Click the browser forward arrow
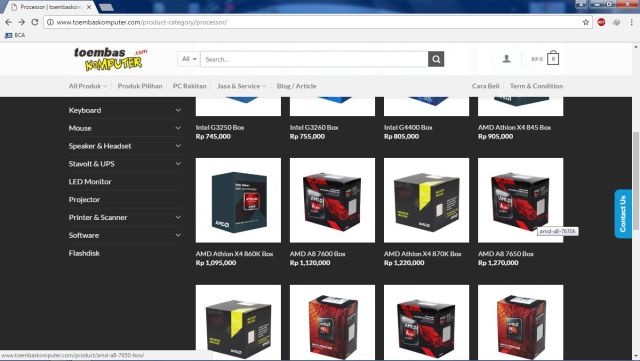This screenshot has height=361, width=640. 22,22
